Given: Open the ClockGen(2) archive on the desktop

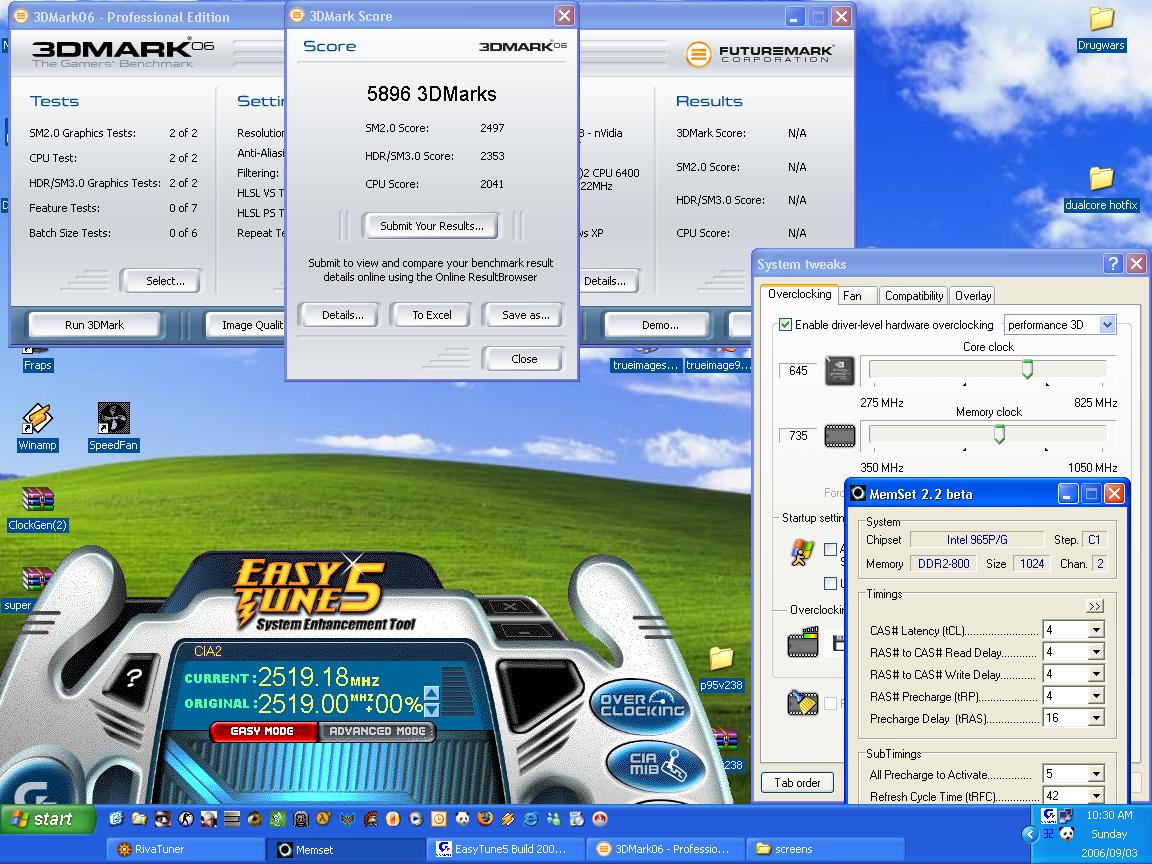Looking at the screenshot, I should pyautogui.click(x=37, y=500).
